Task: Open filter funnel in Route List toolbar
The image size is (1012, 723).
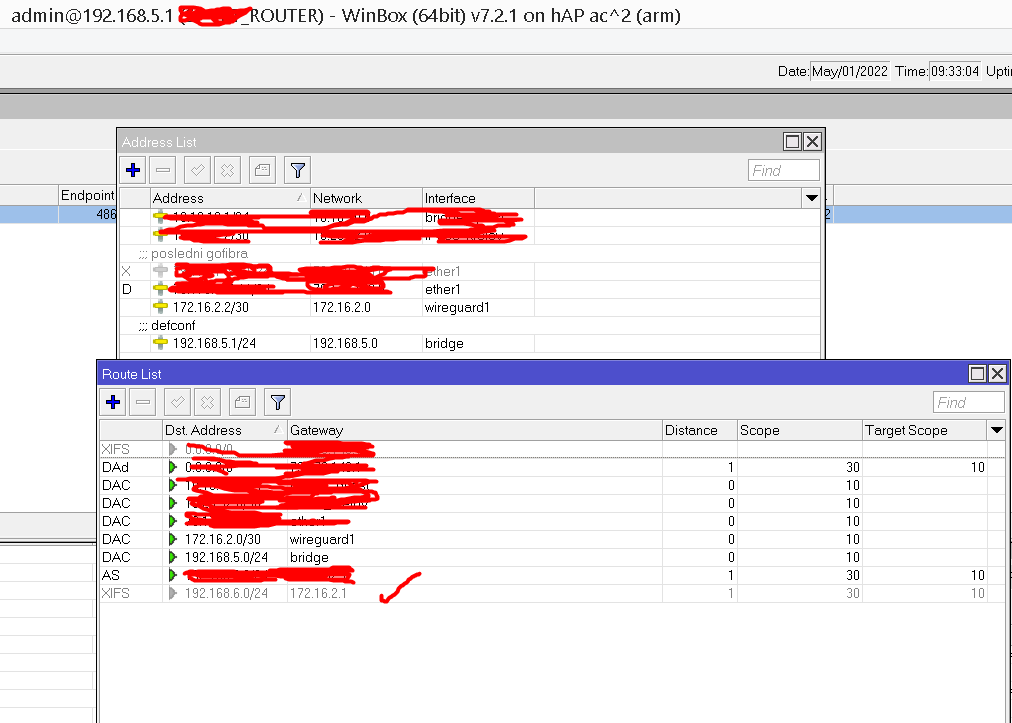Action: pyautogui.click(x=278, y=402)
